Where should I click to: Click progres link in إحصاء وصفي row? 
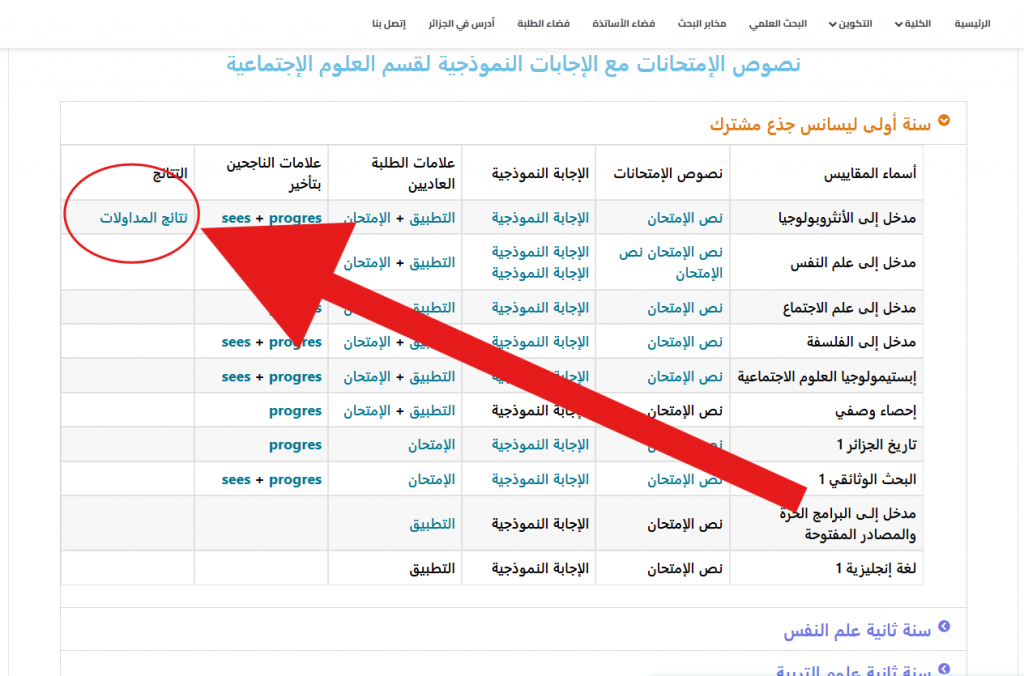295,411
